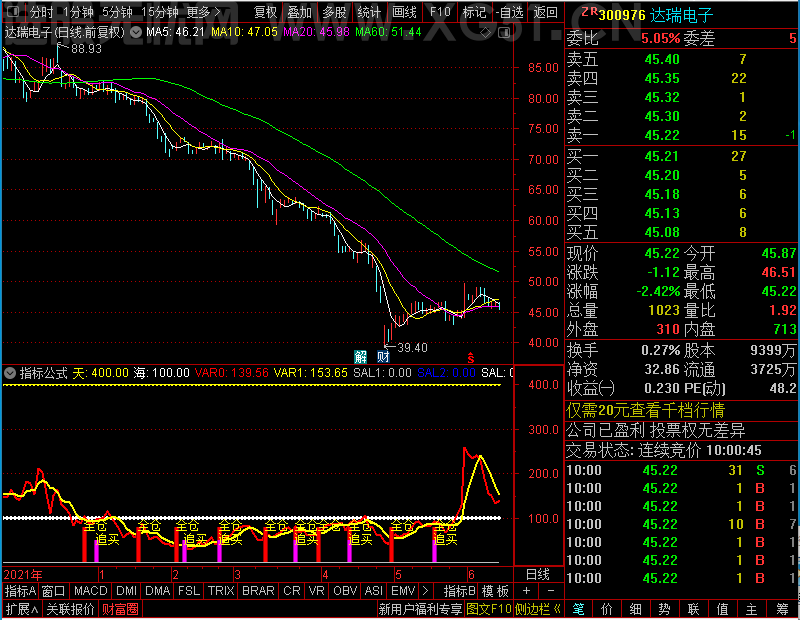This screenshot has height=620, width=800.
Task: Switch to 5分钟 chart period
Action: tap(117, 12)
